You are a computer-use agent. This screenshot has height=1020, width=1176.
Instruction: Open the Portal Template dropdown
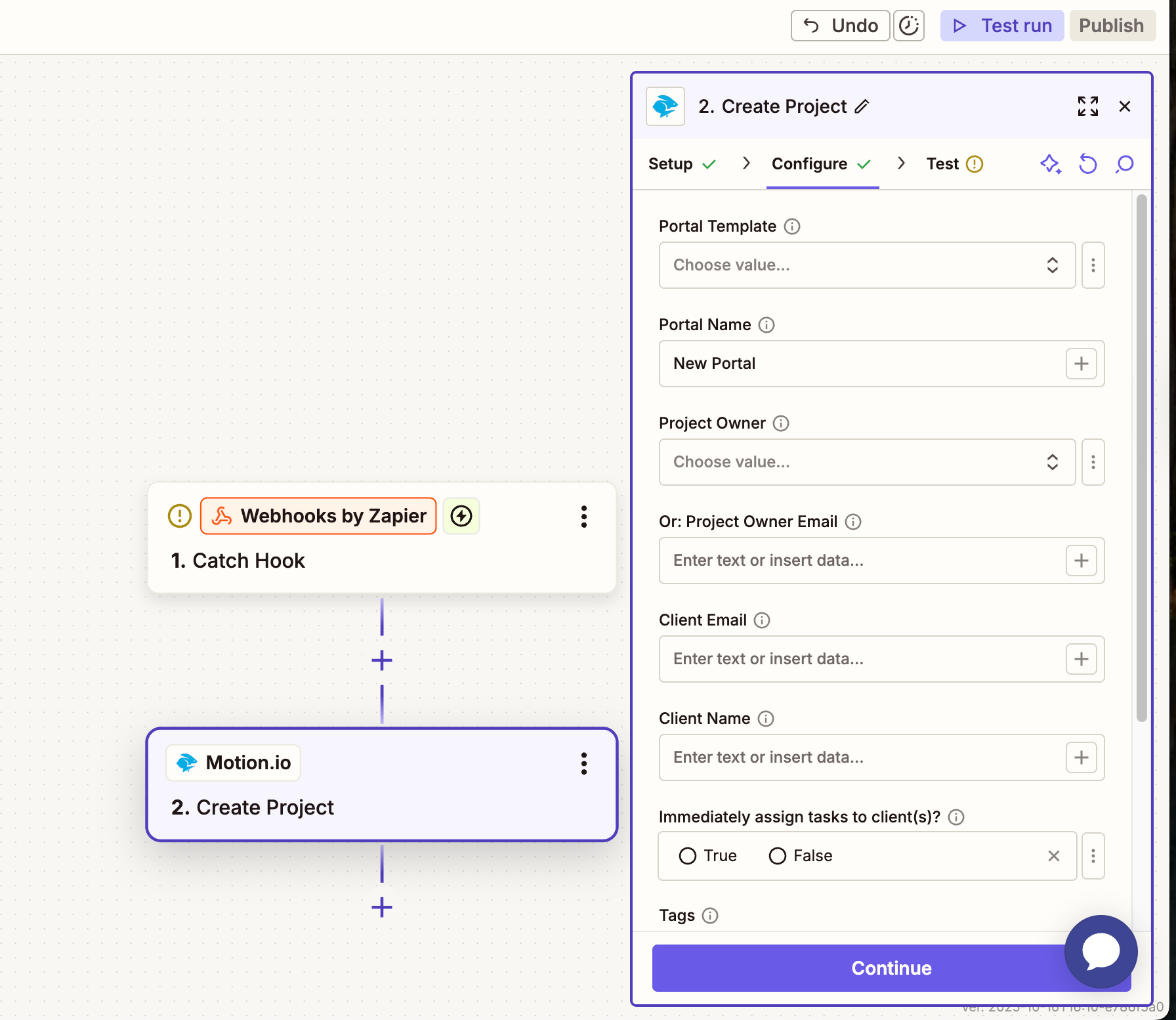(x=868, y=265)
